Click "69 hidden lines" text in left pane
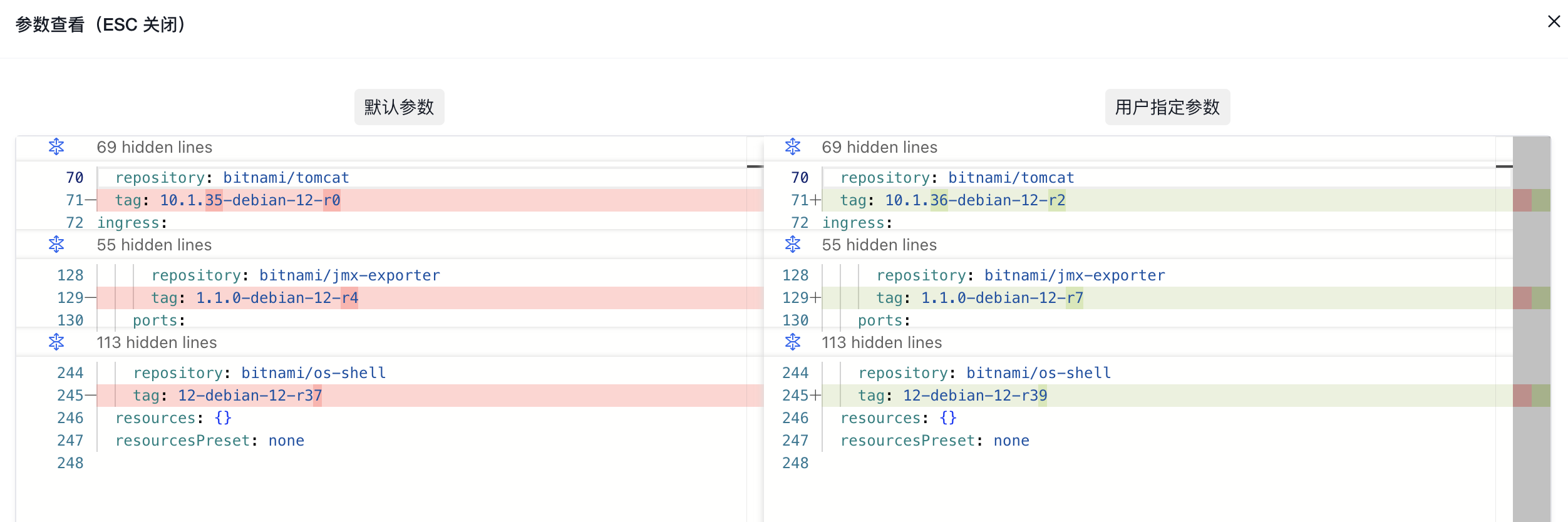Screen dimensions: 1568x522 point(155,147)
